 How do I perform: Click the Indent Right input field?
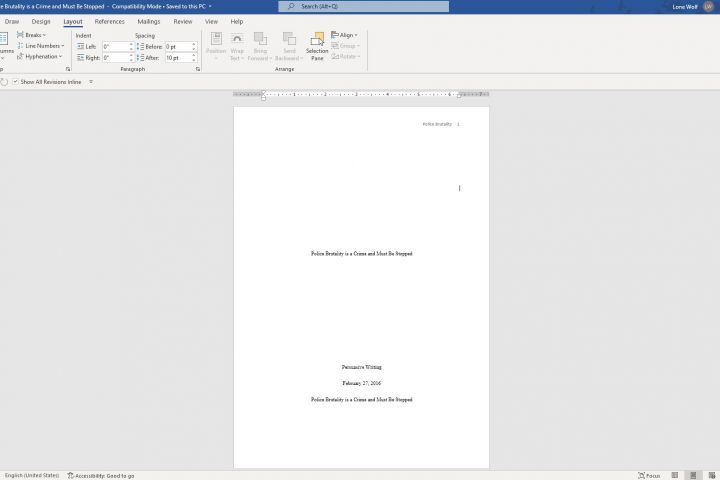click(115, 57)
